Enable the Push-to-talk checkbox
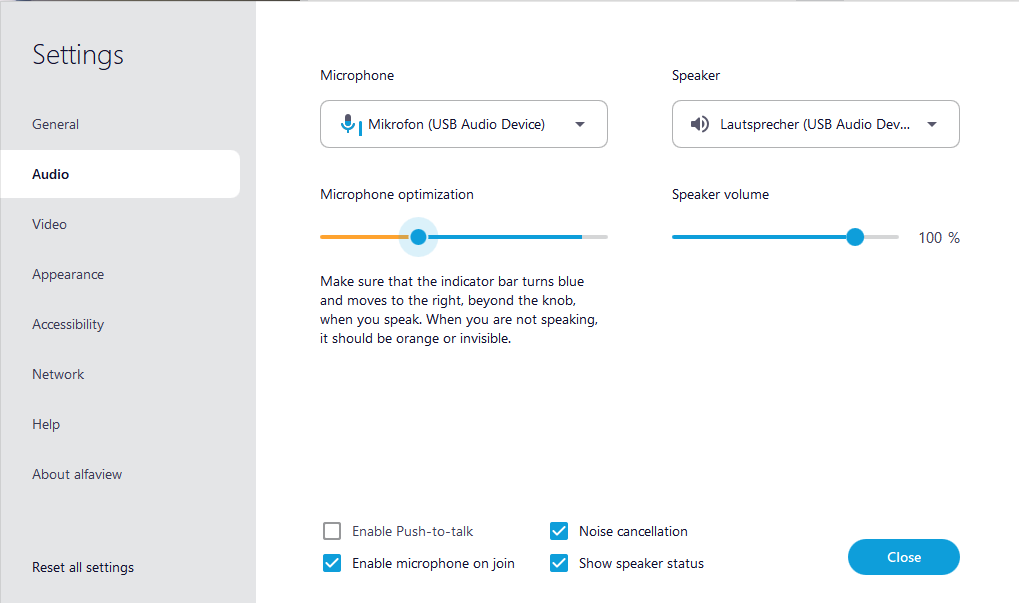The width and height of the screenshot is (1019, 603). pyautogui.click(x=332, y=531)
